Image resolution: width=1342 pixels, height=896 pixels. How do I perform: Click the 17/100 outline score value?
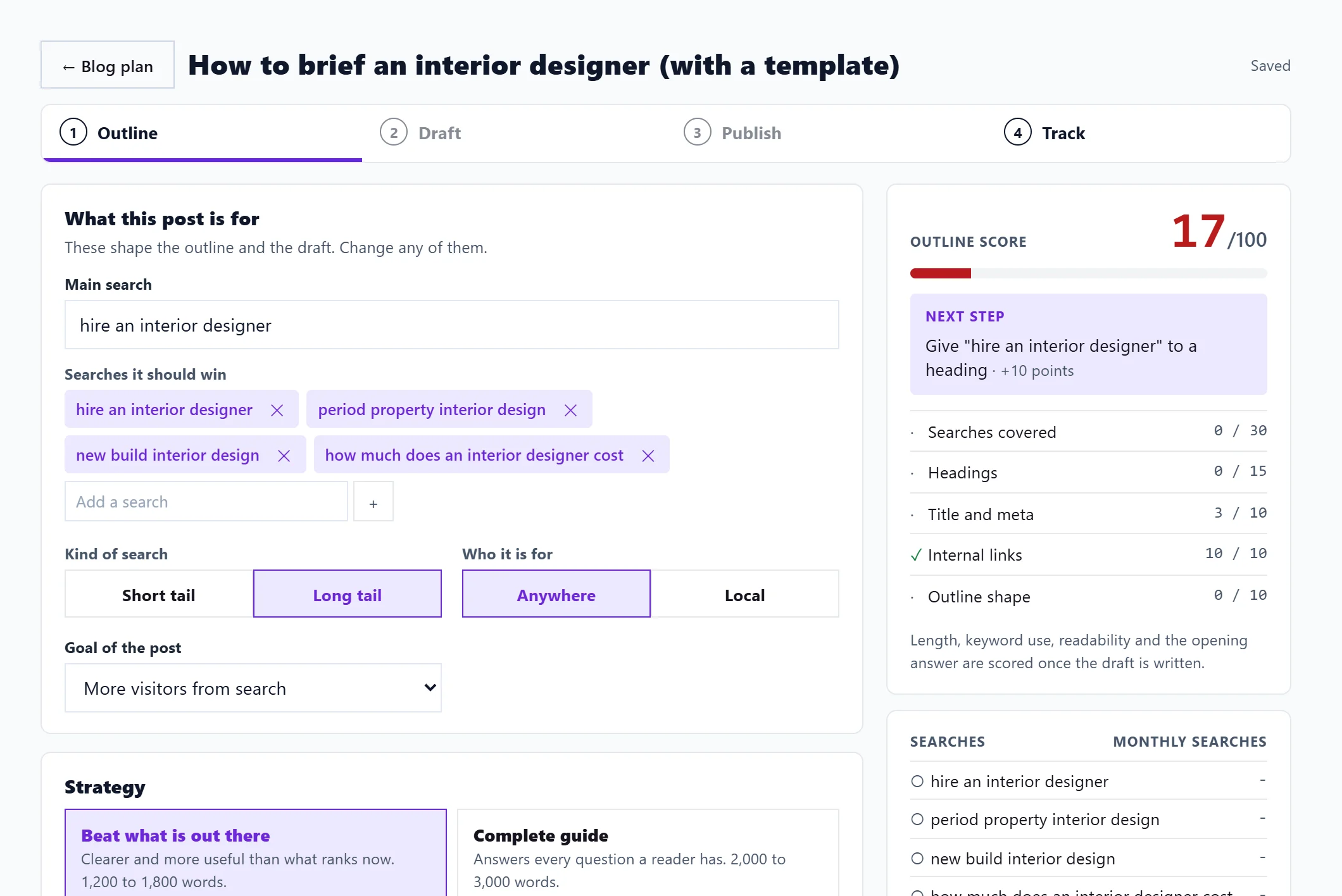pyautogui.click(x=1219, y=232)
